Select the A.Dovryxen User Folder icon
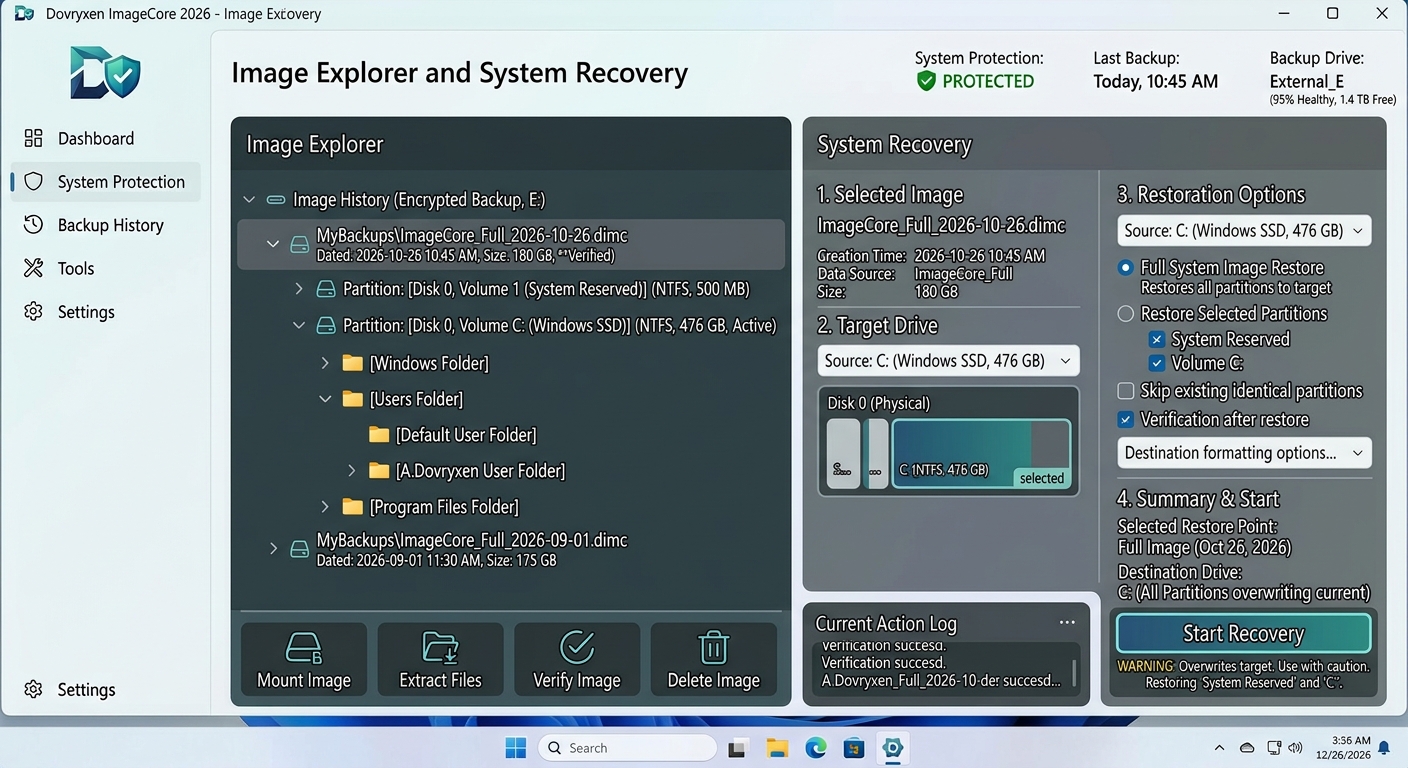Screen dimensions: 1408x768 click(378, 470)
